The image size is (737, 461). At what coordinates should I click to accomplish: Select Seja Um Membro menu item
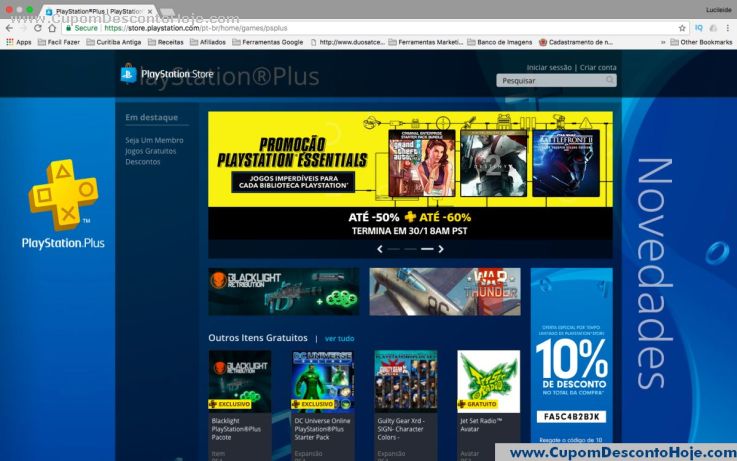click(x=154, y=140)
